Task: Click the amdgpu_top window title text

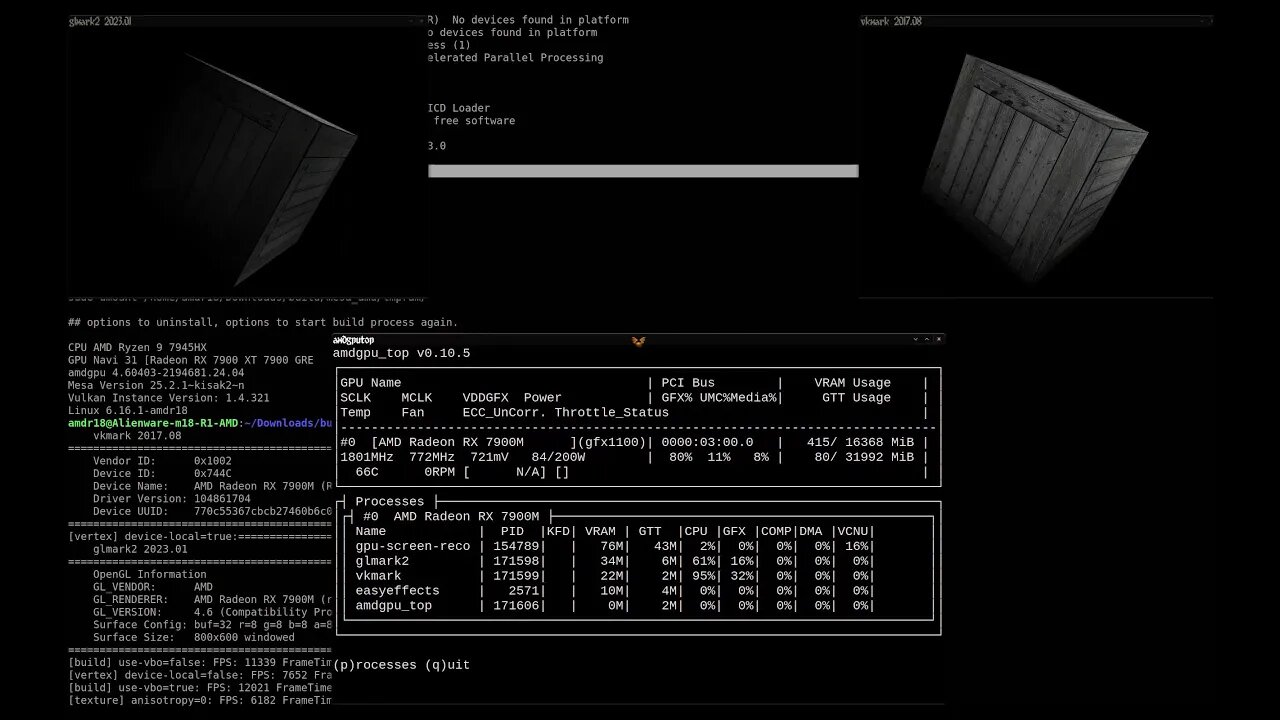Action: click(x=353, y=341)
